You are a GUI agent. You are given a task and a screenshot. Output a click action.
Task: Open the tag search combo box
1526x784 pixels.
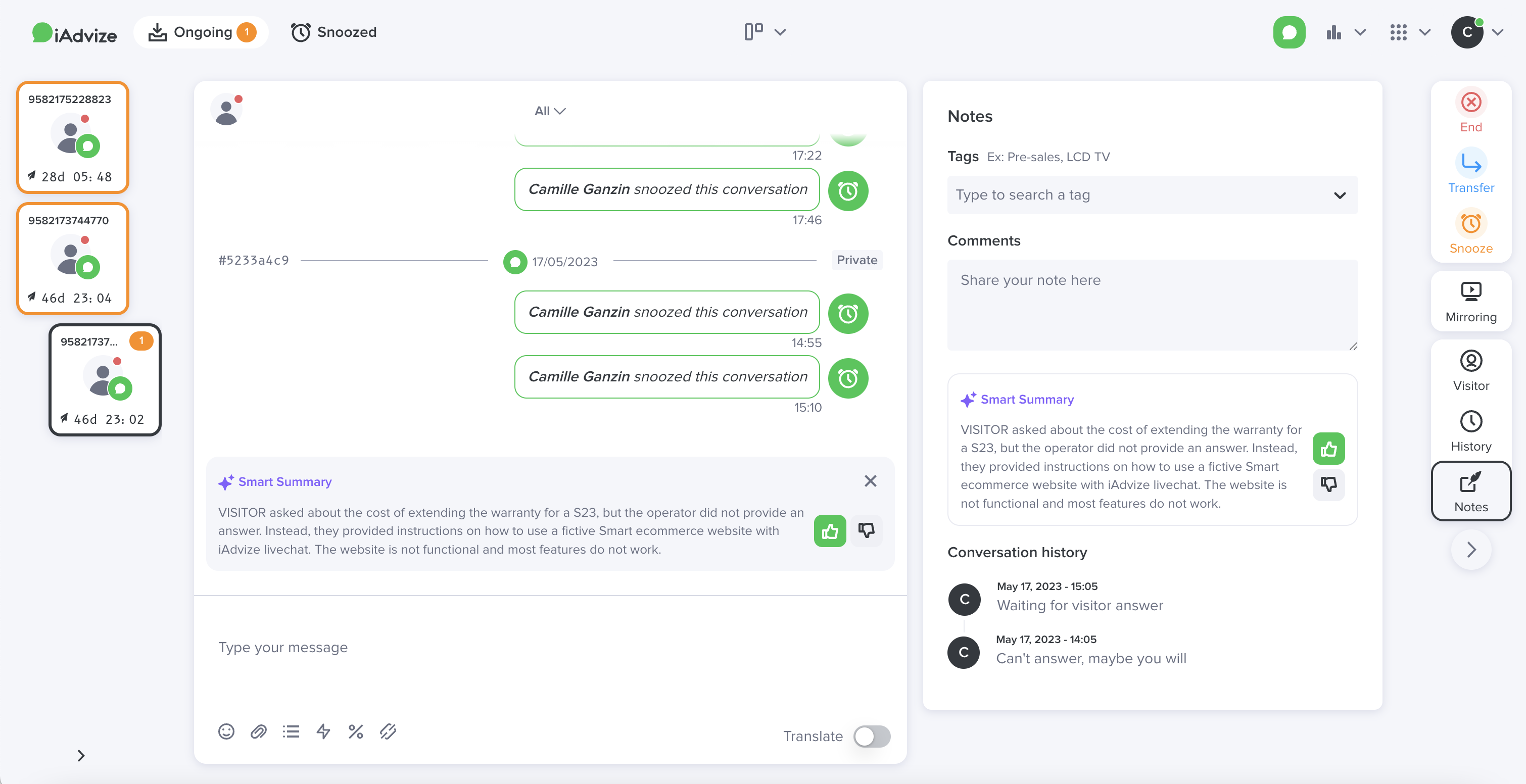(x=1152, y=195)
